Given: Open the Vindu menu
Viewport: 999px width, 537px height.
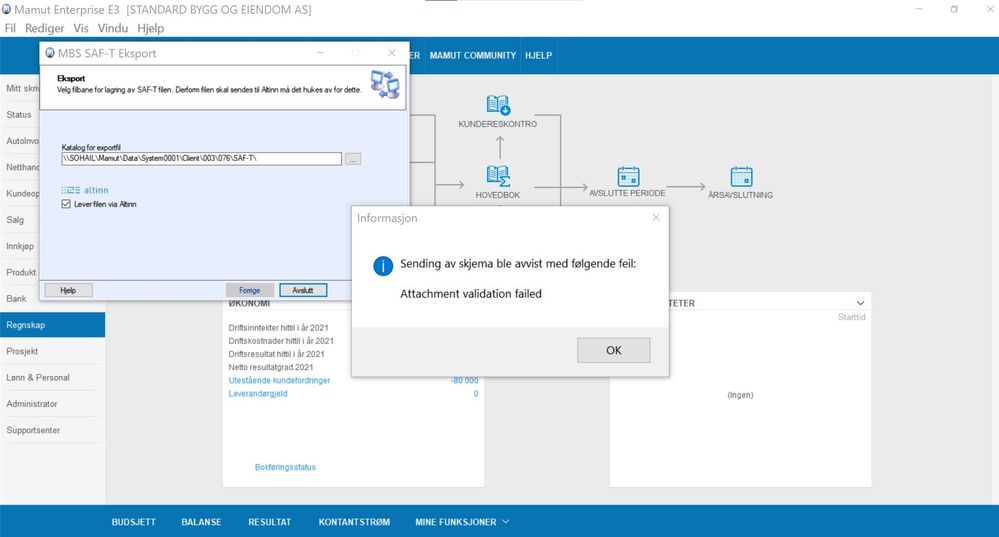Looking at the screenshot, I should 113,28.
